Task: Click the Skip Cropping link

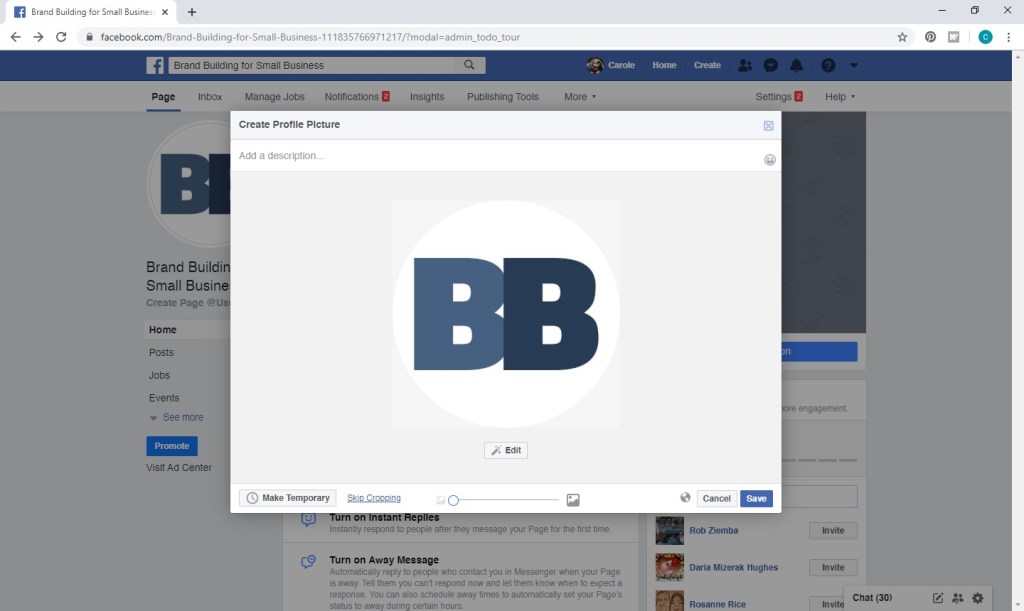Action: click(374, 498)
